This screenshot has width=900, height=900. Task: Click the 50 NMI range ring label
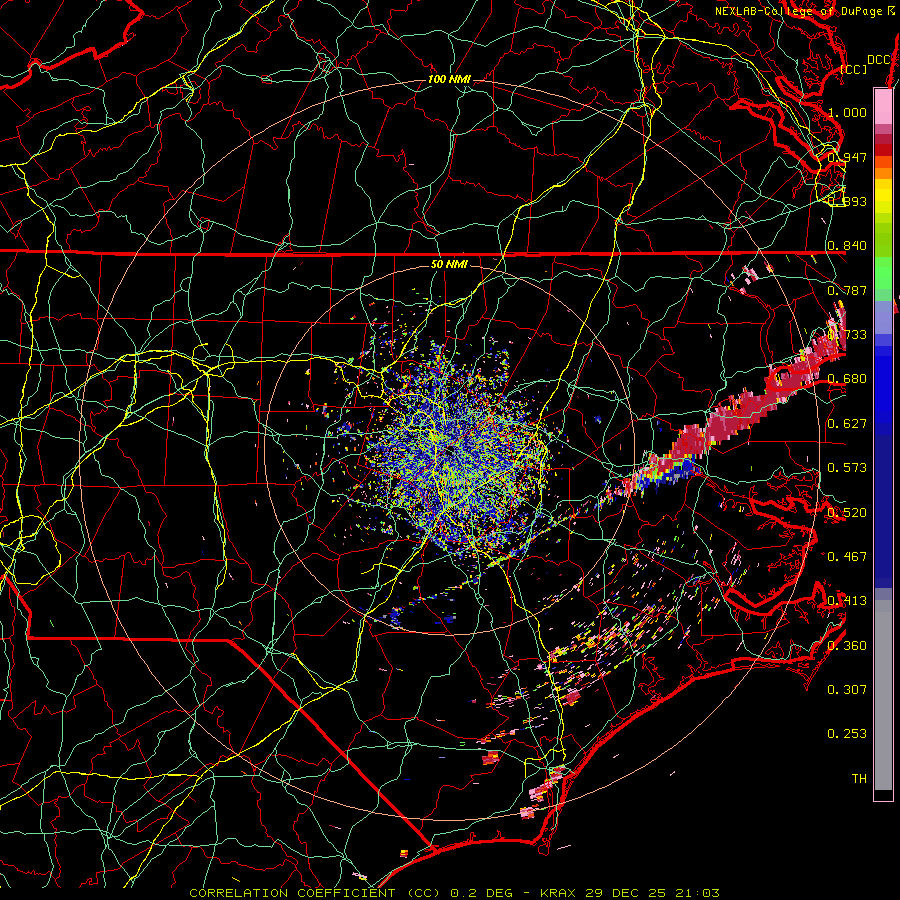(449, 265)
